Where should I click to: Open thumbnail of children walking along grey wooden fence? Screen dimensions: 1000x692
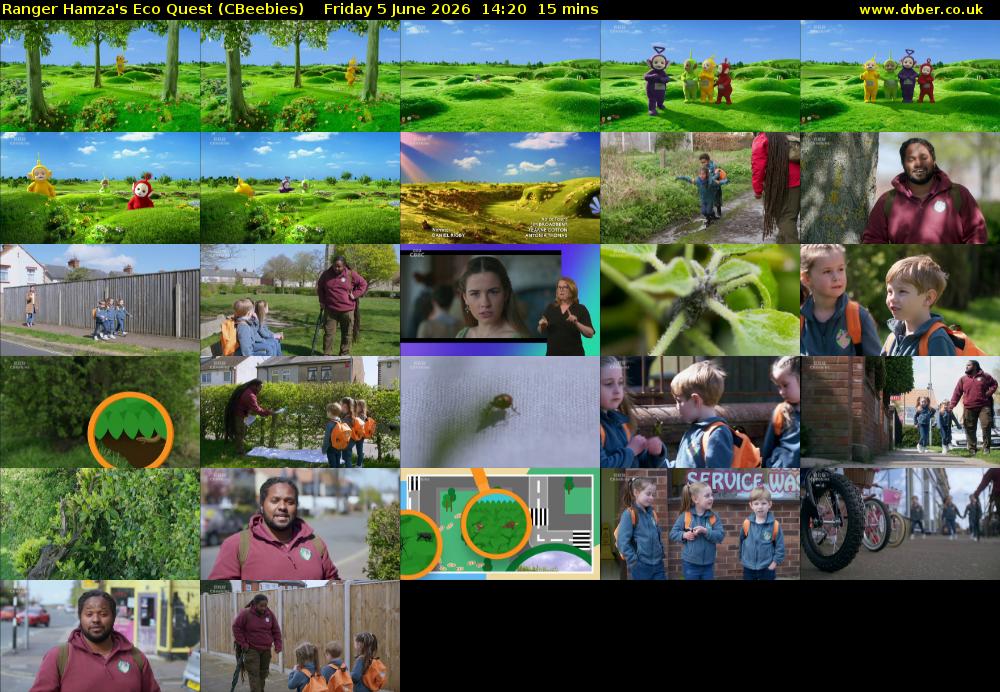click(x=99, y=300)
